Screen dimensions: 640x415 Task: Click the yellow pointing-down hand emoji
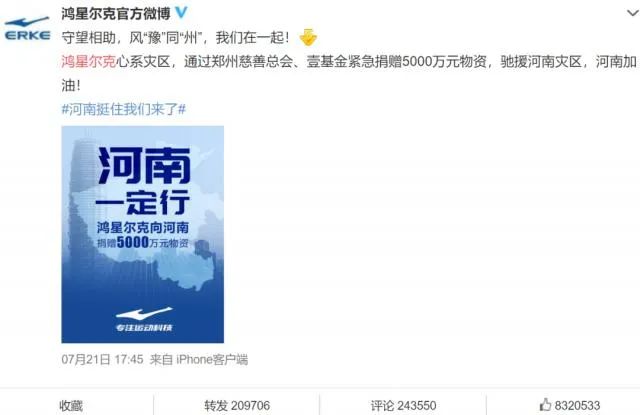click(x=308, y=38)
